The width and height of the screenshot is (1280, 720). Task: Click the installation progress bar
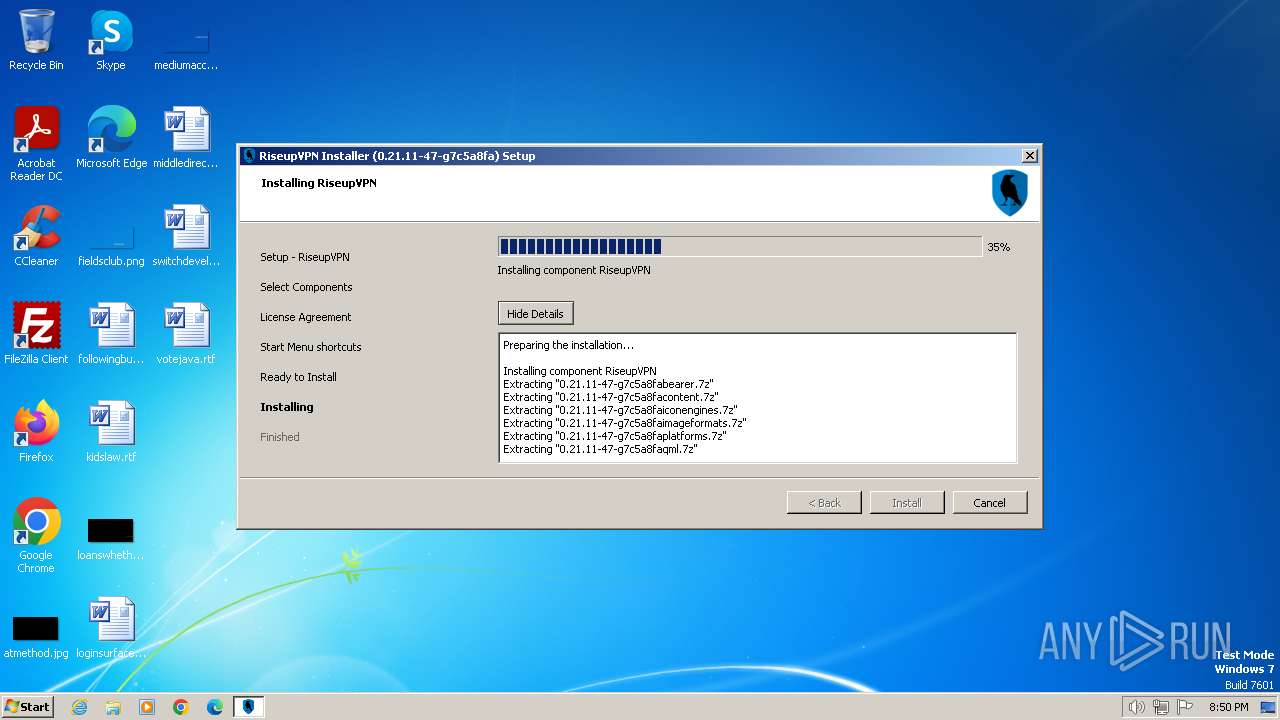pos(740,247)
